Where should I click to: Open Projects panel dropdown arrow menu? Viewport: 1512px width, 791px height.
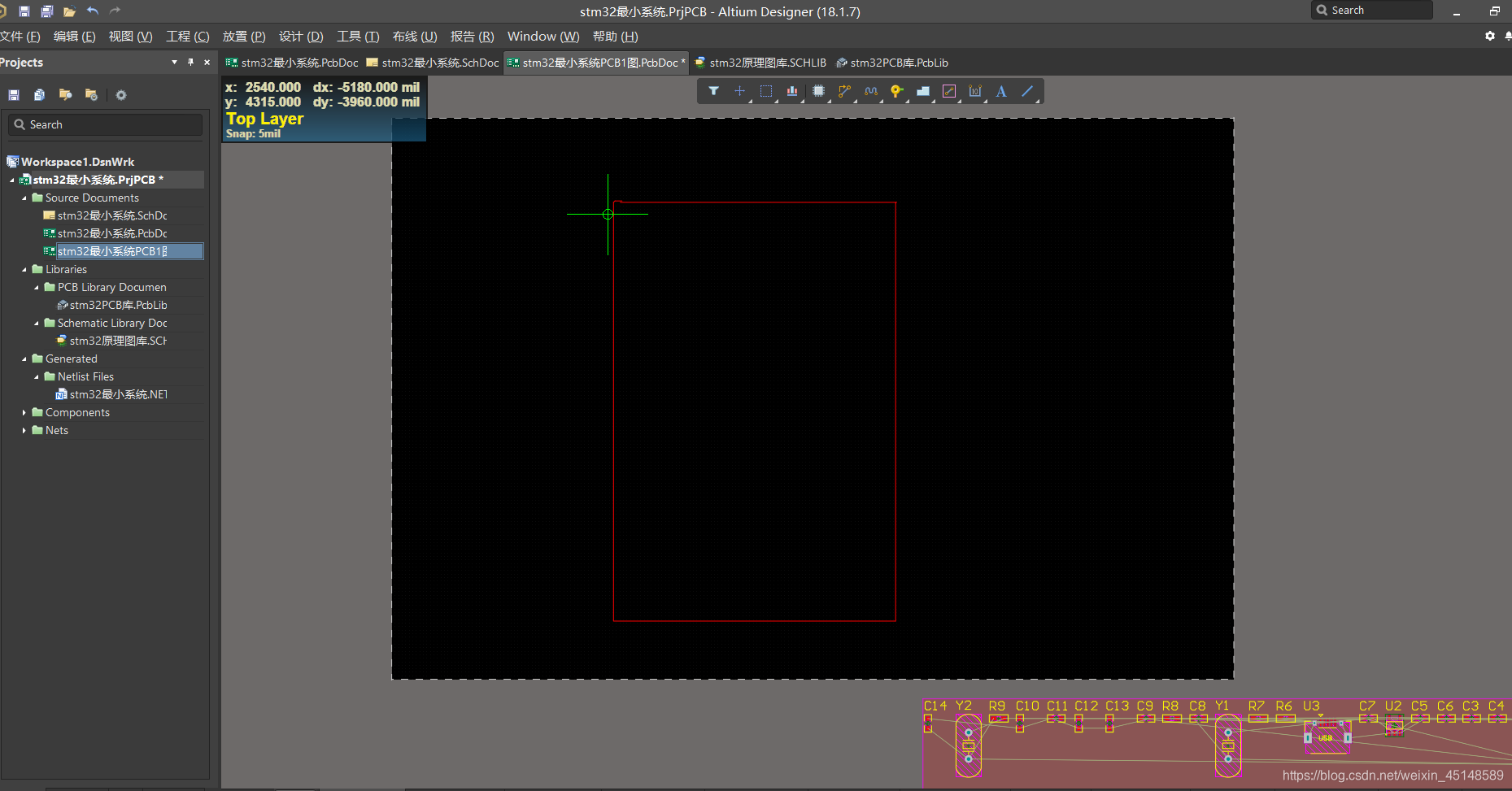[174, 63]
